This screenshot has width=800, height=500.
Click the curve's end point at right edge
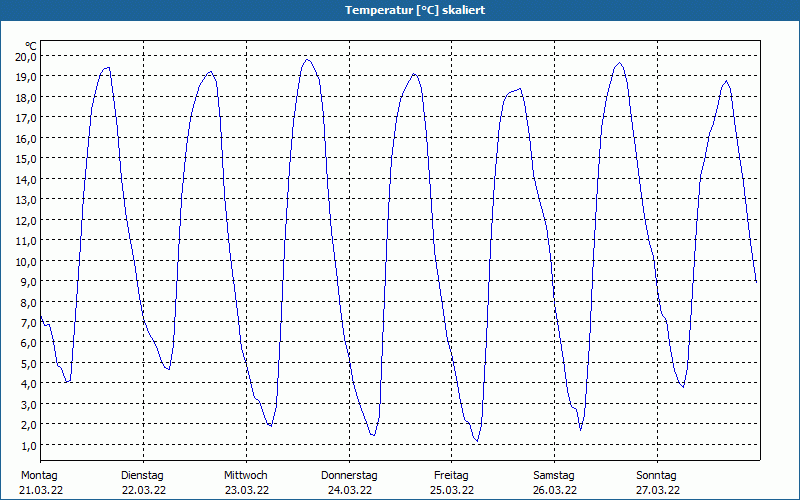point(756,282)
